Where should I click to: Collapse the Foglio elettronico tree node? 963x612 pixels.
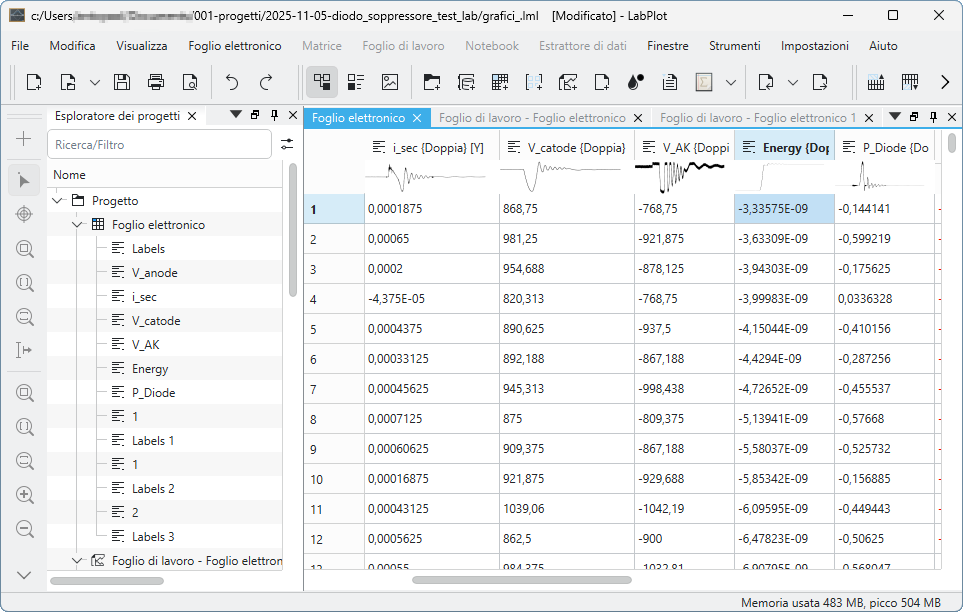click(77, 225)
